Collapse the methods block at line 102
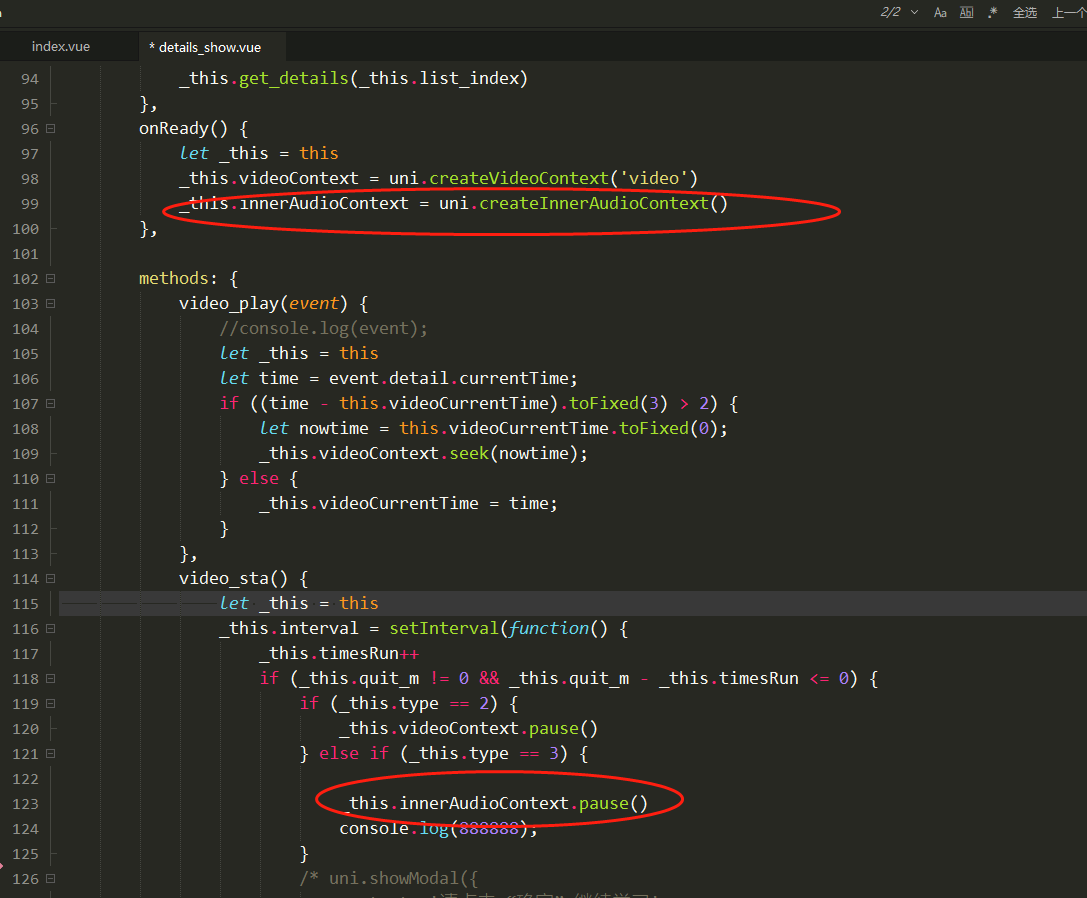 point(50,278)
